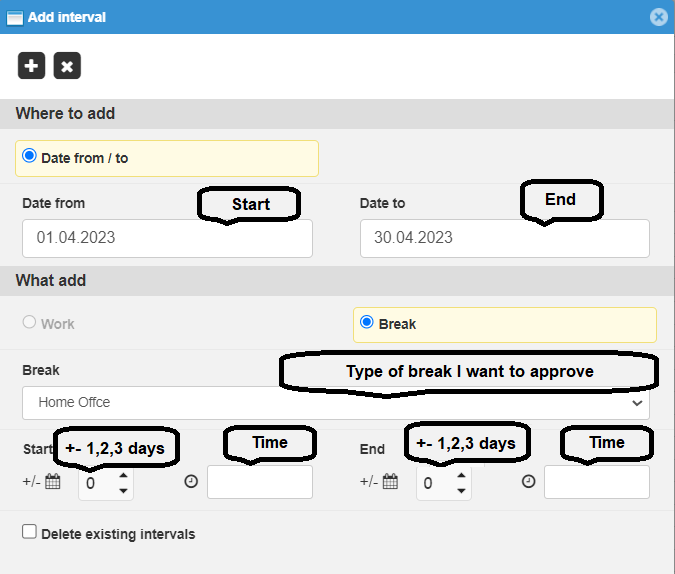Click the Date to field

[x=504, y=238]
